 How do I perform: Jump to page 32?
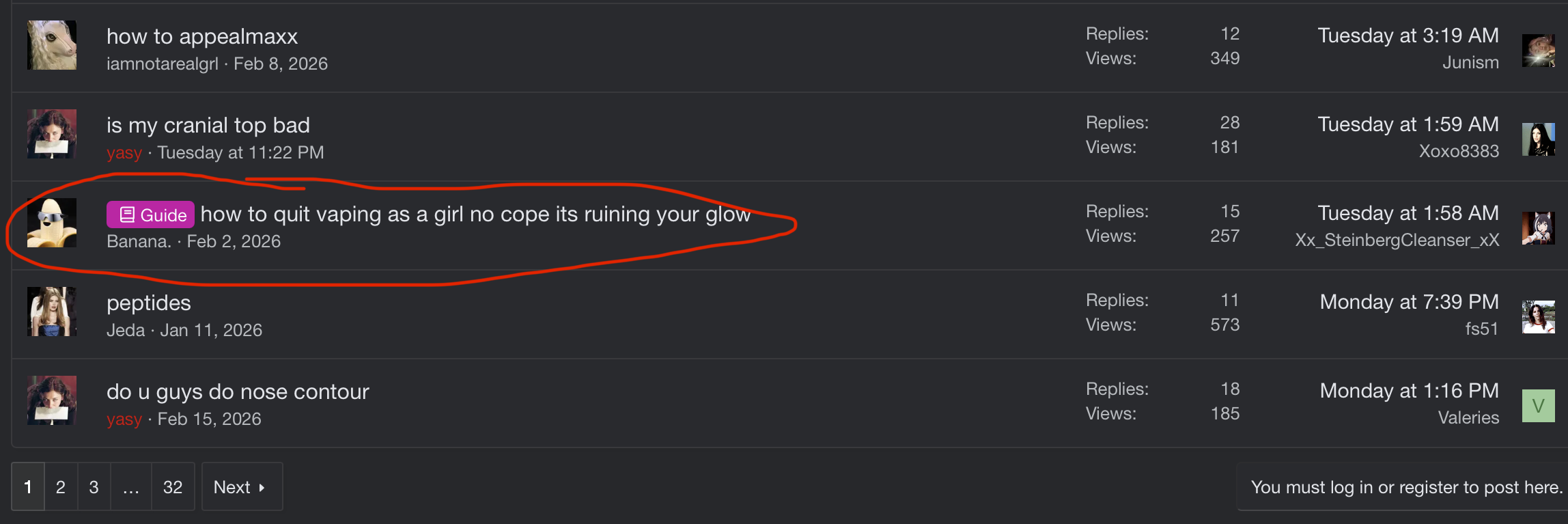173,487
